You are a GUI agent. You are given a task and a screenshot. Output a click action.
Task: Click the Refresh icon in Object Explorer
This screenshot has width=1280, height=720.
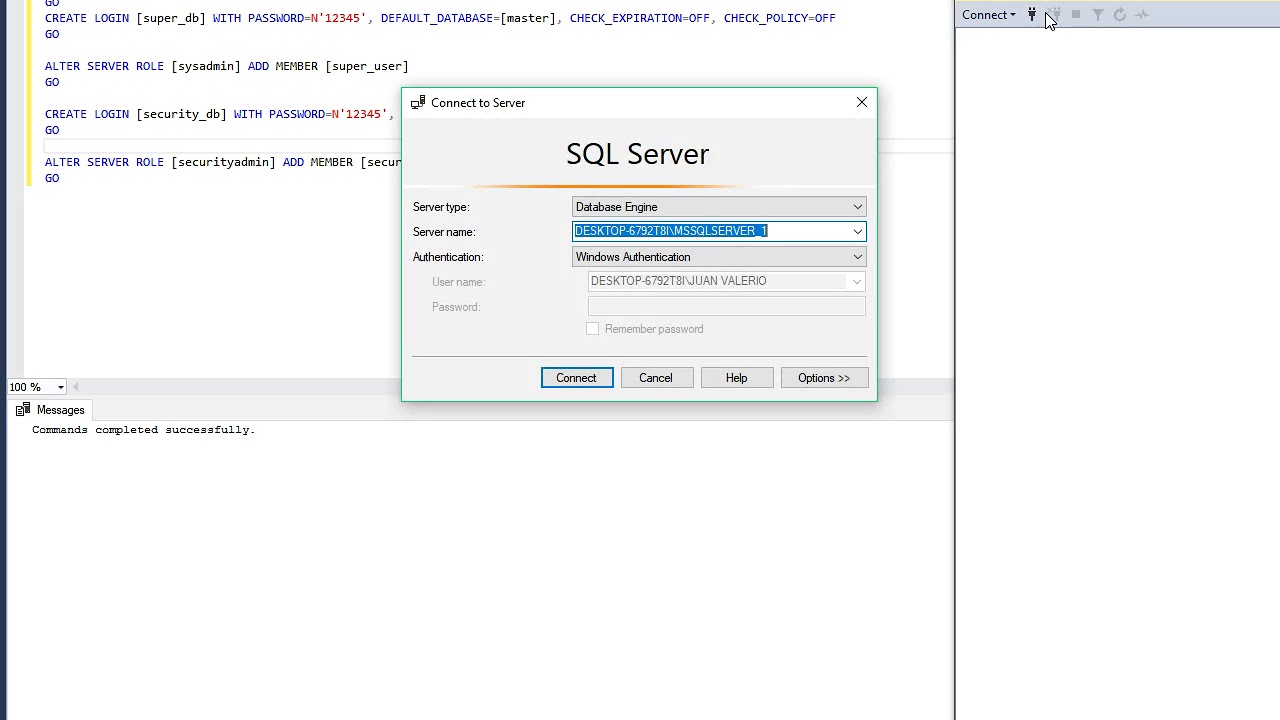tap(1120, 15)
